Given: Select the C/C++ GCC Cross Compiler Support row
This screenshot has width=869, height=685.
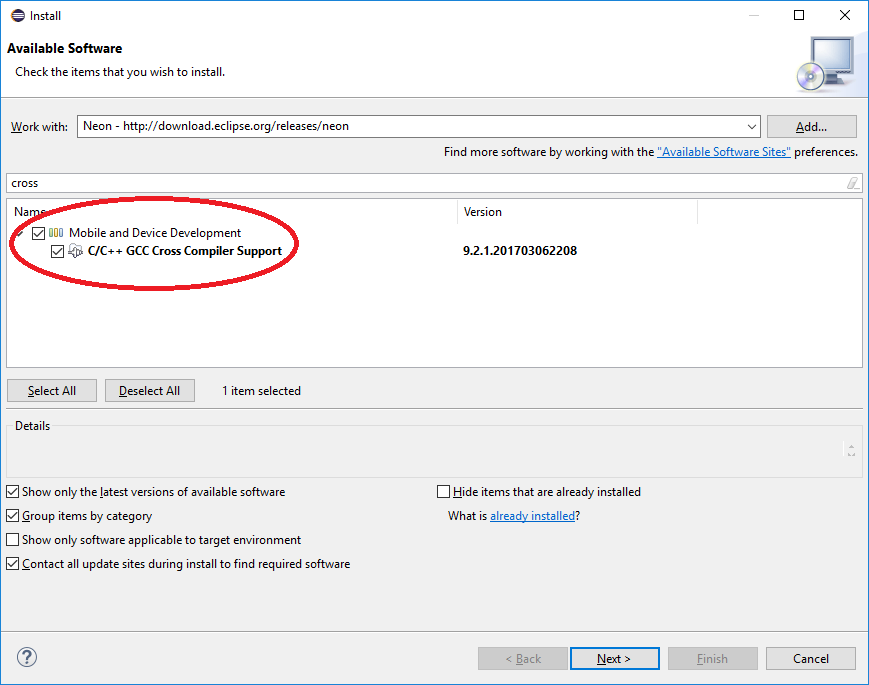Looking at the screenshot, I should tap(185, 251).
